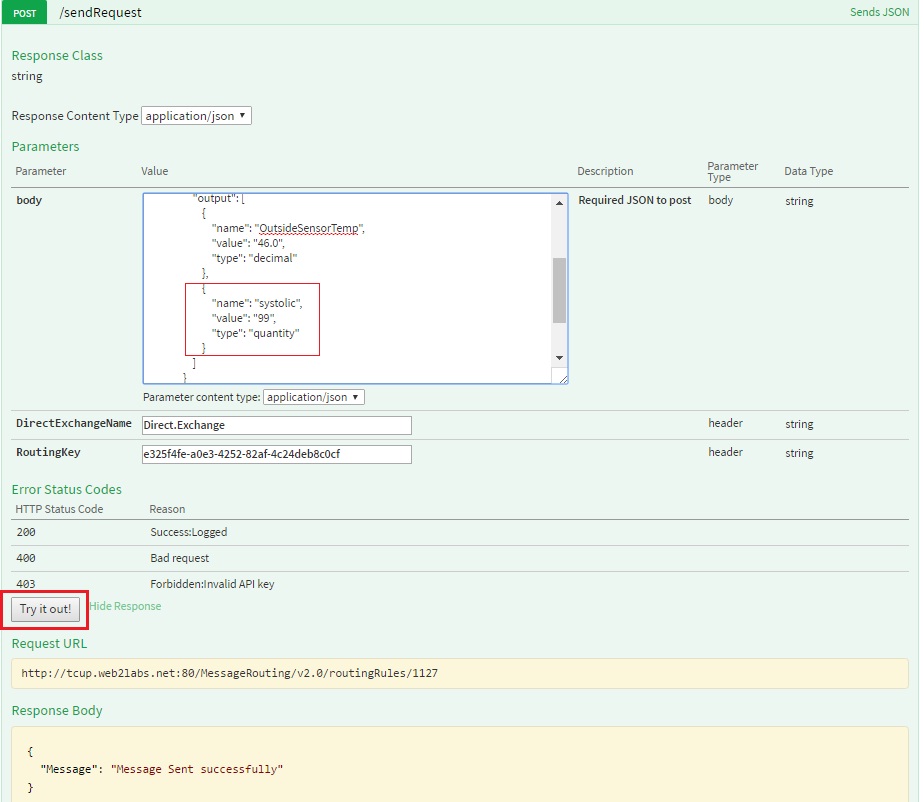Click the Forbidden:Invalid API key reason

[x=212, y=584]
